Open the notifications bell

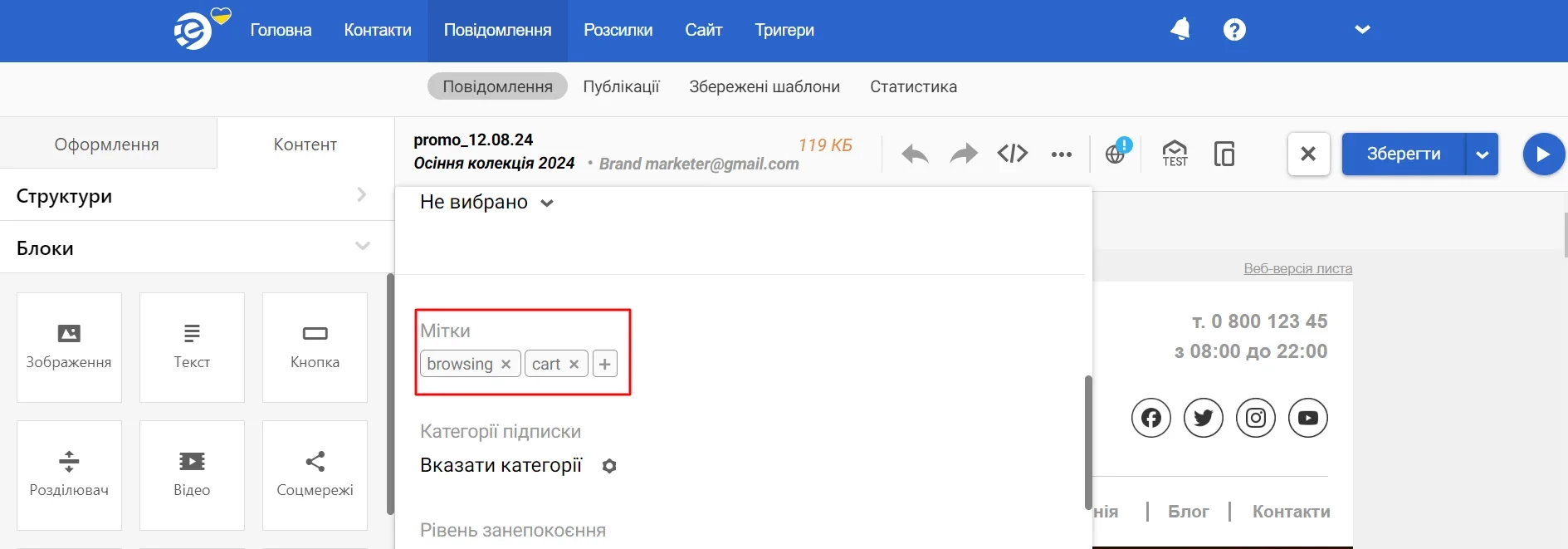coord(1180,30)
